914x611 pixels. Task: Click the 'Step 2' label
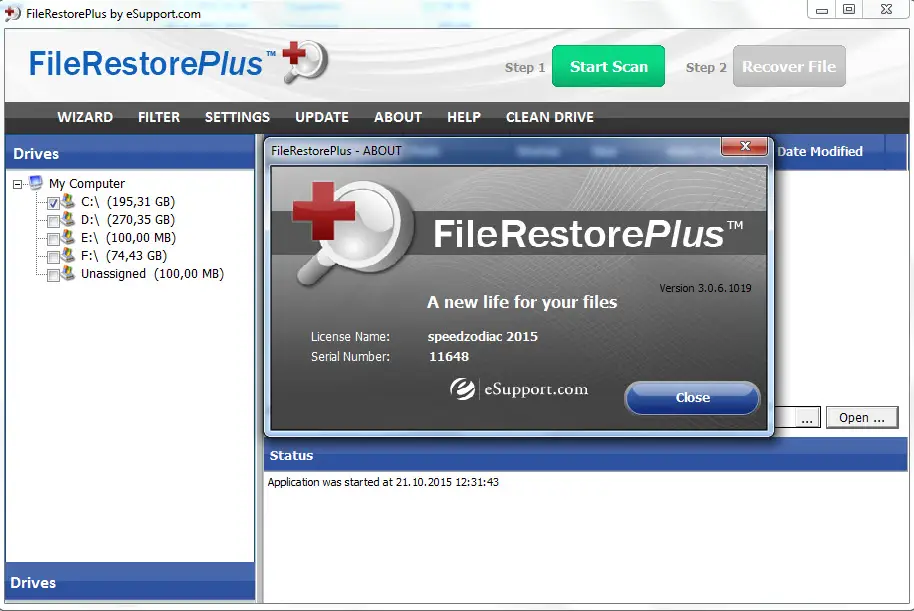click(x=706, y=68)
